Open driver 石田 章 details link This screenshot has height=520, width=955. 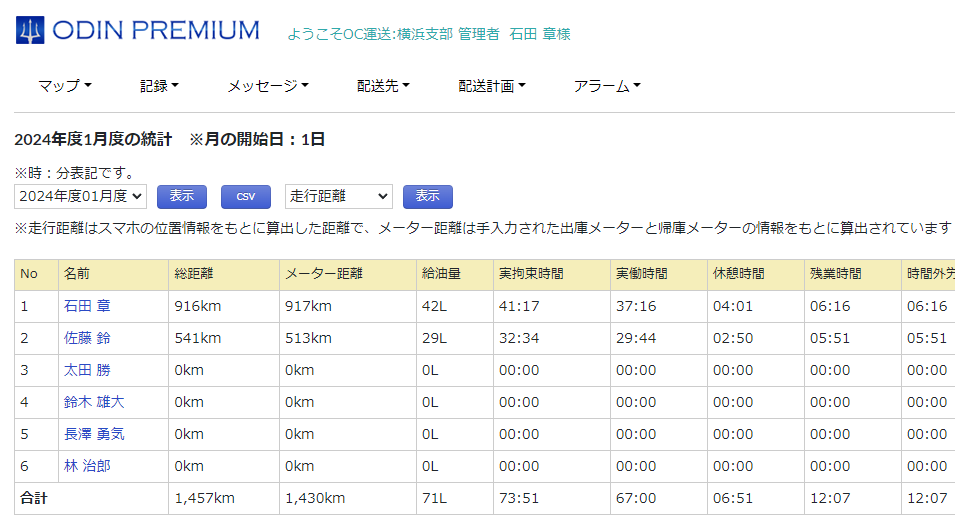coord(87,306)
